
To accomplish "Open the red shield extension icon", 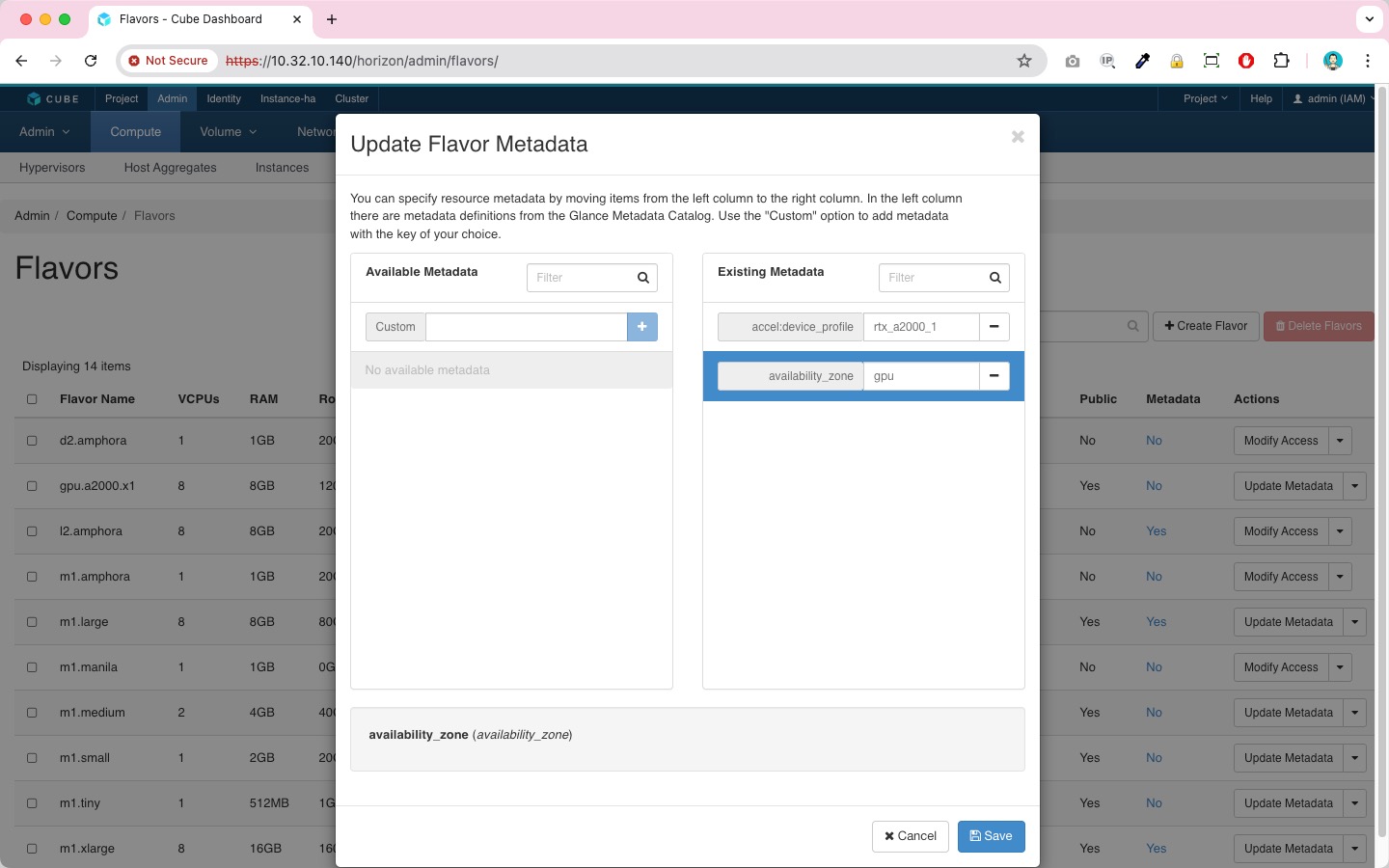I will pos(1246,61).
